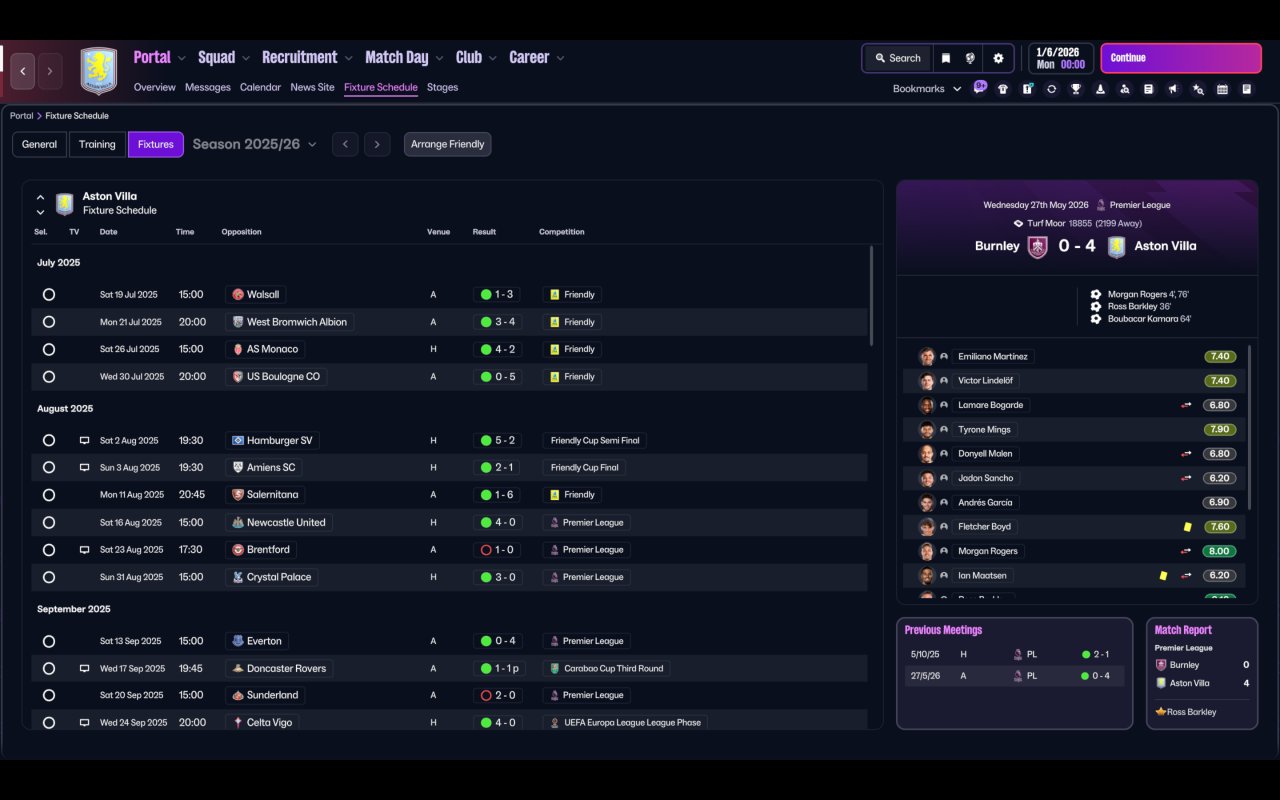
Task: Click the TV icon for the Hamburger SV match
Action: click(x=84, y=440)
